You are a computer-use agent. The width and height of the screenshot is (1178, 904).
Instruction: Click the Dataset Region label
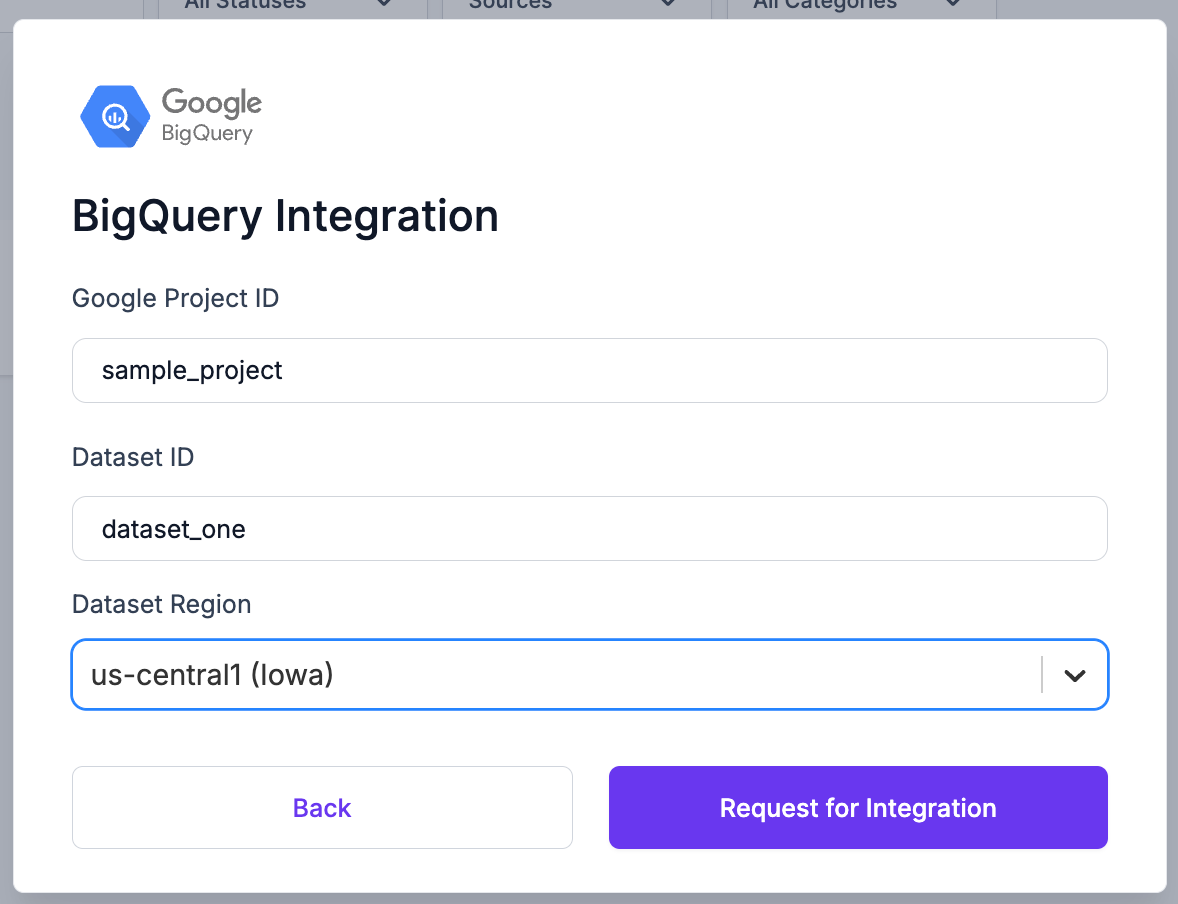point(162,604)
